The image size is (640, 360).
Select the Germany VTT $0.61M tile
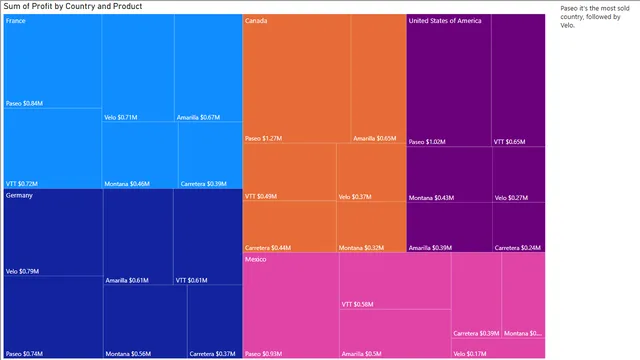coord(208,237)
